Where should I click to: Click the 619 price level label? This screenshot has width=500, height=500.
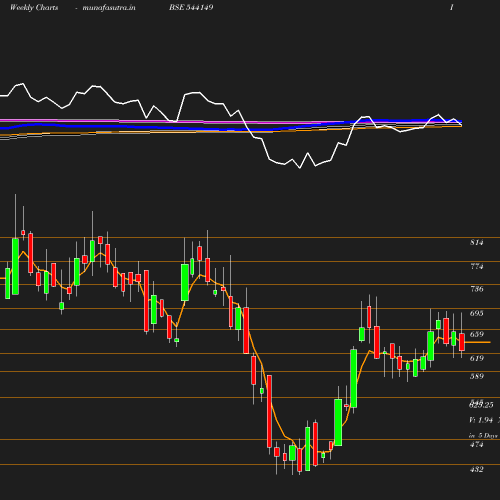point(476,358)
